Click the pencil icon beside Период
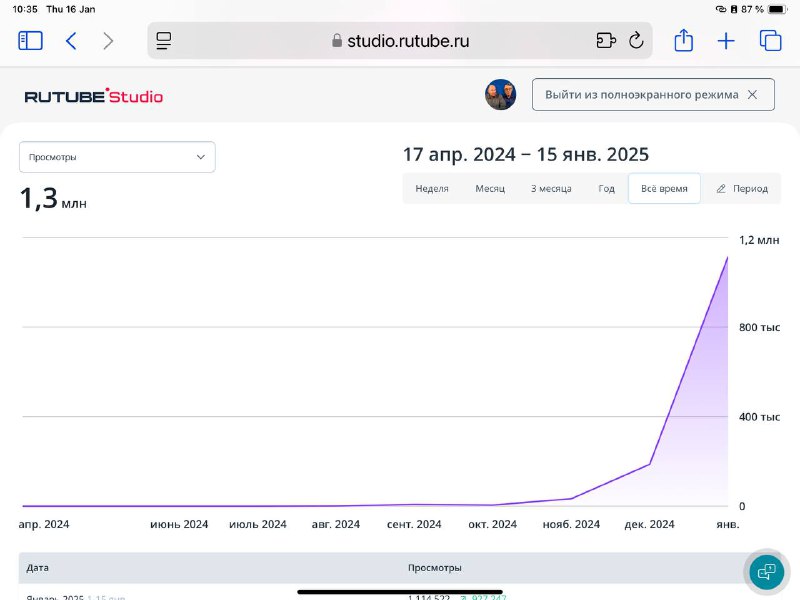 [x=720, y=189]
